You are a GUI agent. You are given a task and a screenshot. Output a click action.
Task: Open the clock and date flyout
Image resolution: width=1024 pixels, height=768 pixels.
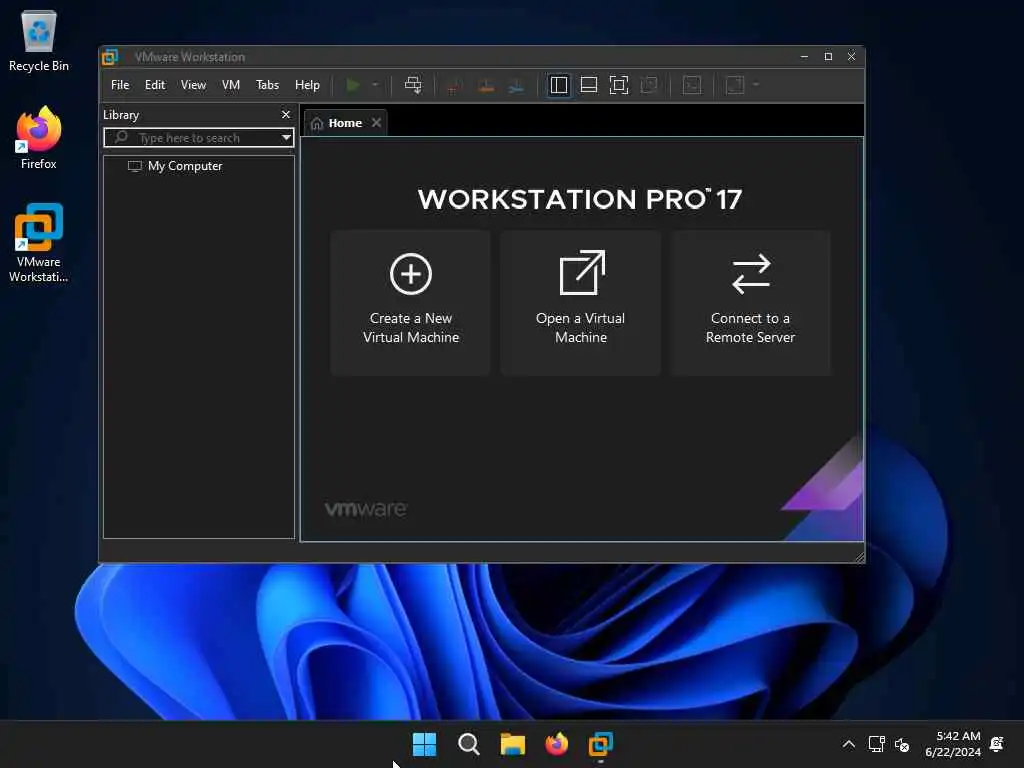[x=952, y=744]
